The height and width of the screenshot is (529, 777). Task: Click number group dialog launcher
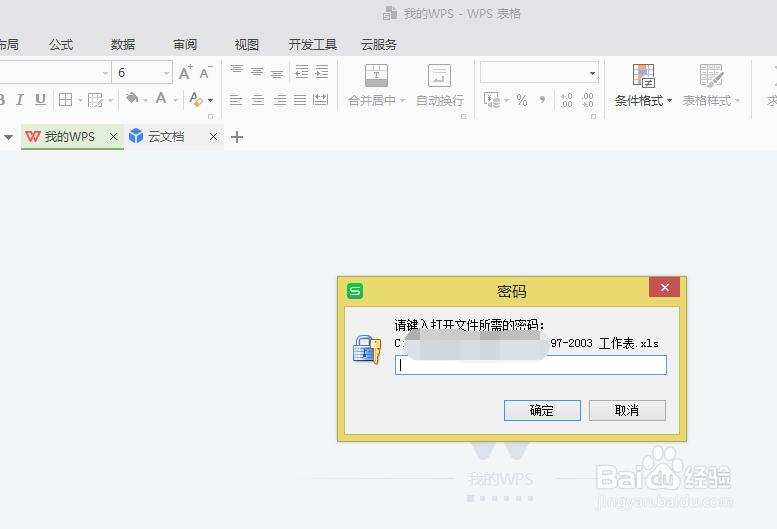point(593,117)
